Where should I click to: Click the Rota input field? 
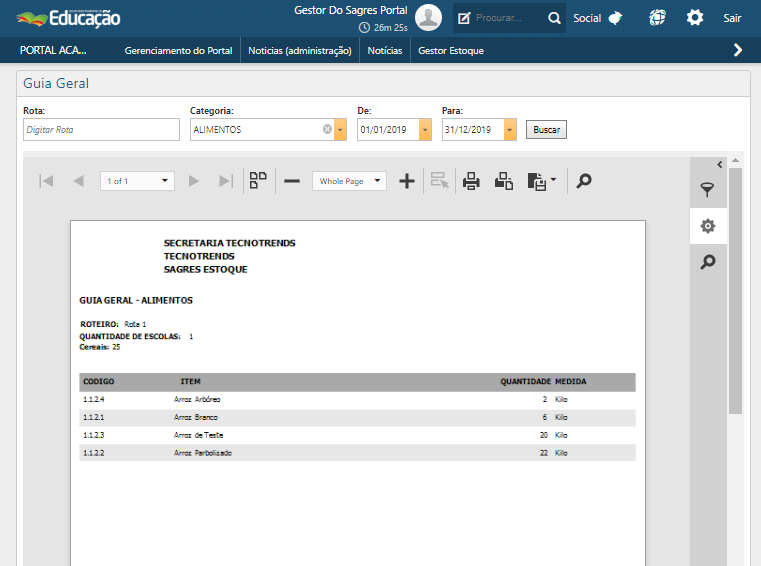pos(101,130)
